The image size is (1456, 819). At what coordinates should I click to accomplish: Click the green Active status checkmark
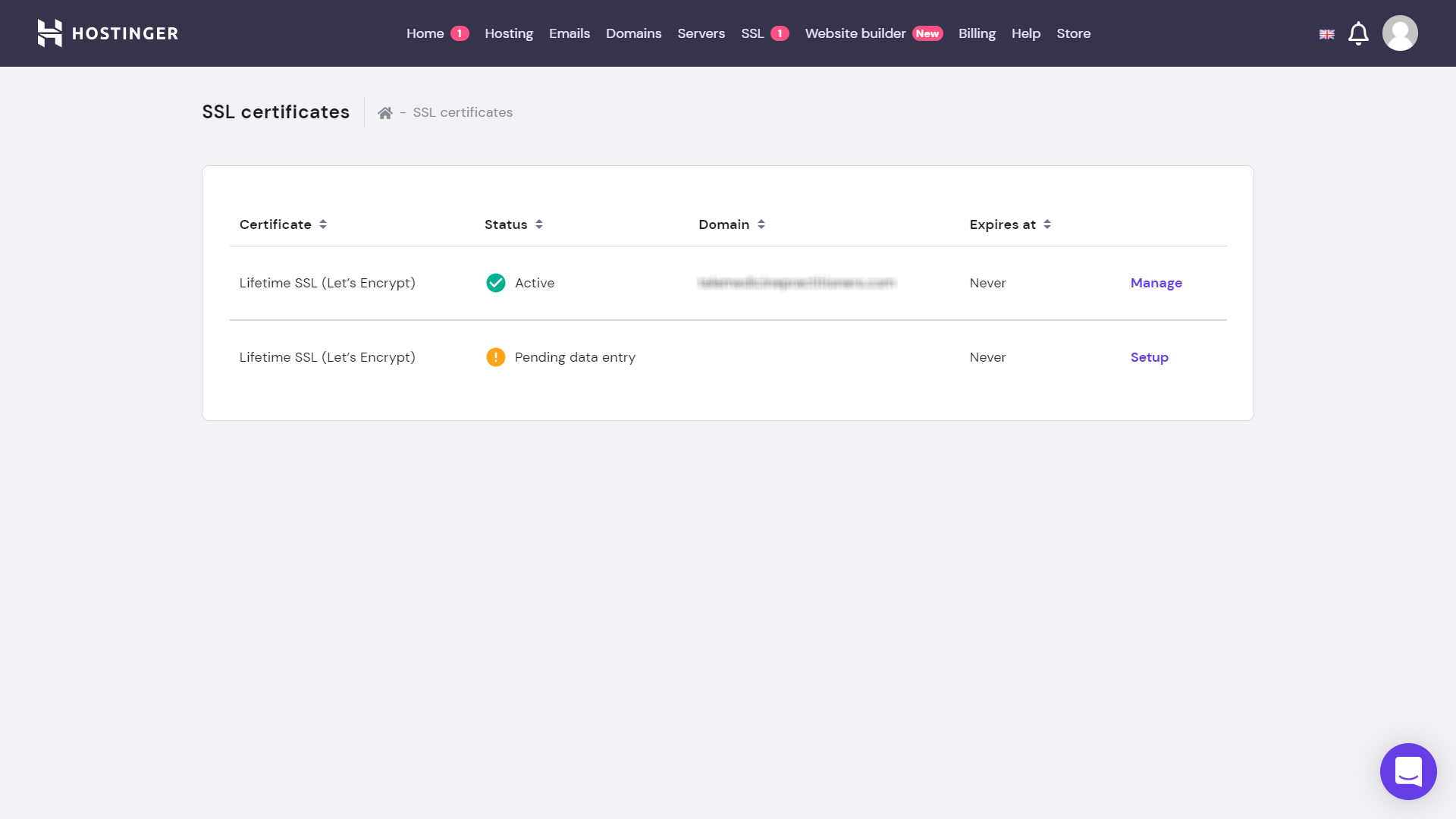coord(496,283)
